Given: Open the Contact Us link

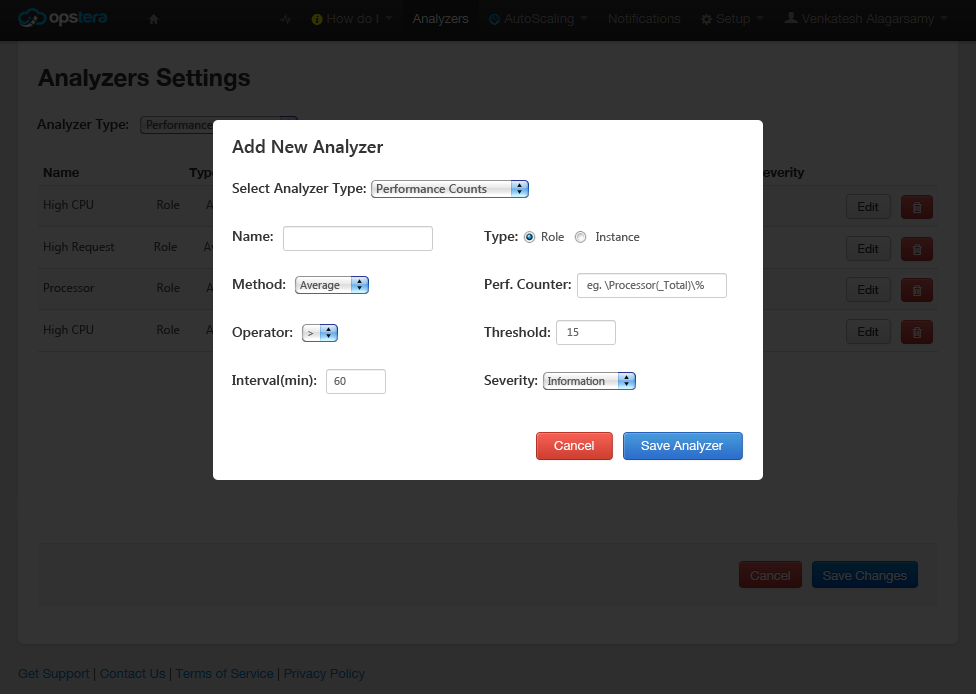Looking at the screenshot, I should point(133,673).
